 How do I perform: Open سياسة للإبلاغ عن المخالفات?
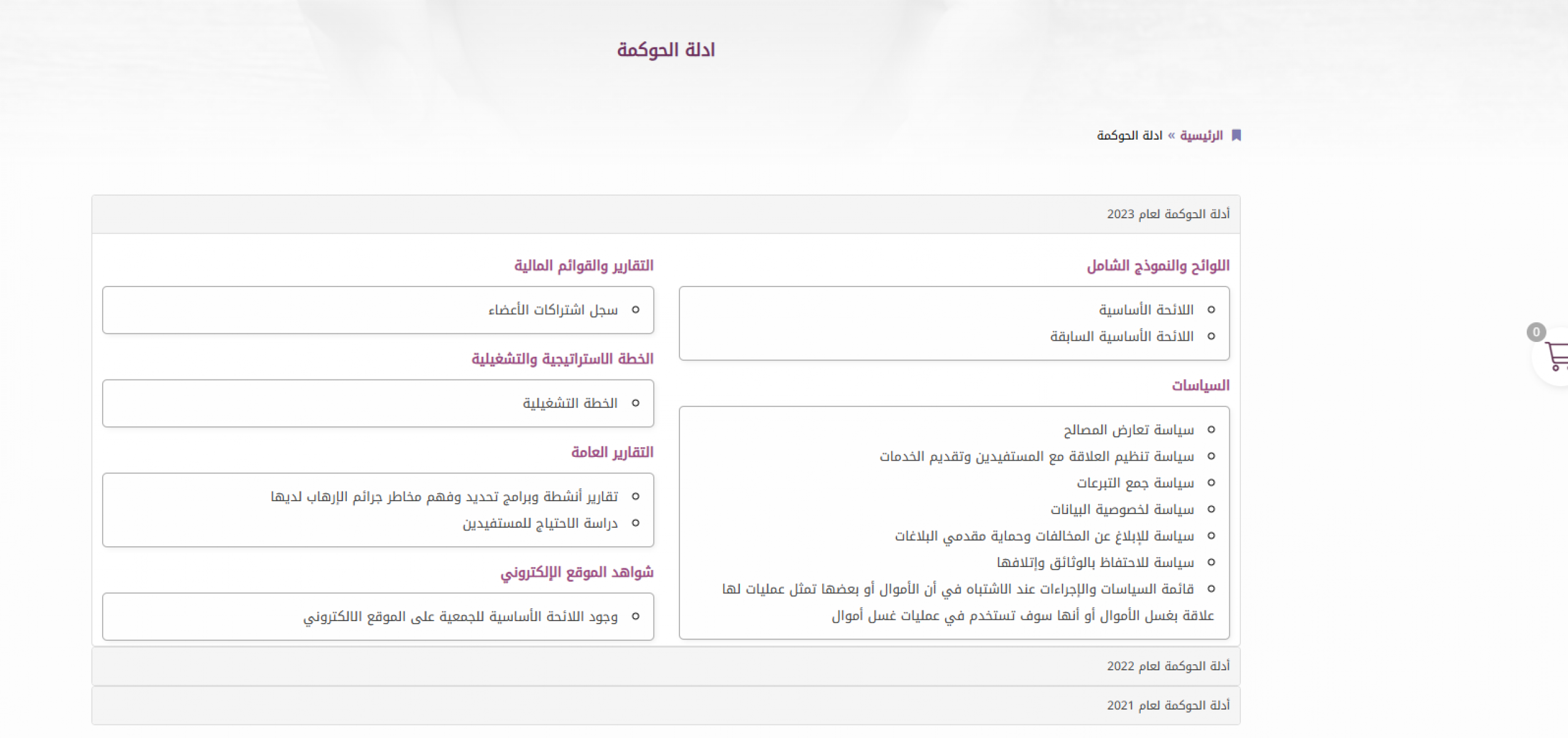point(1044,536)
